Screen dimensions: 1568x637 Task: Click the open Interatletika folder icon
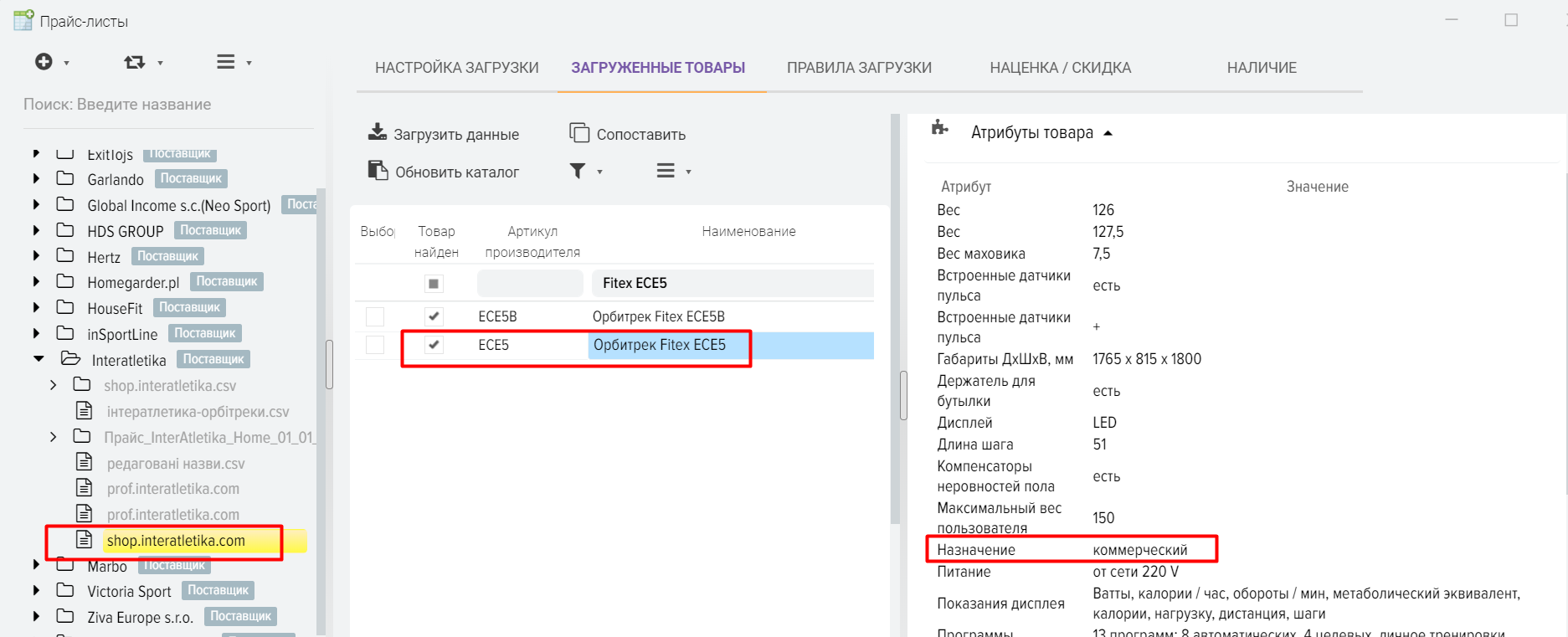tap(70, 359)
